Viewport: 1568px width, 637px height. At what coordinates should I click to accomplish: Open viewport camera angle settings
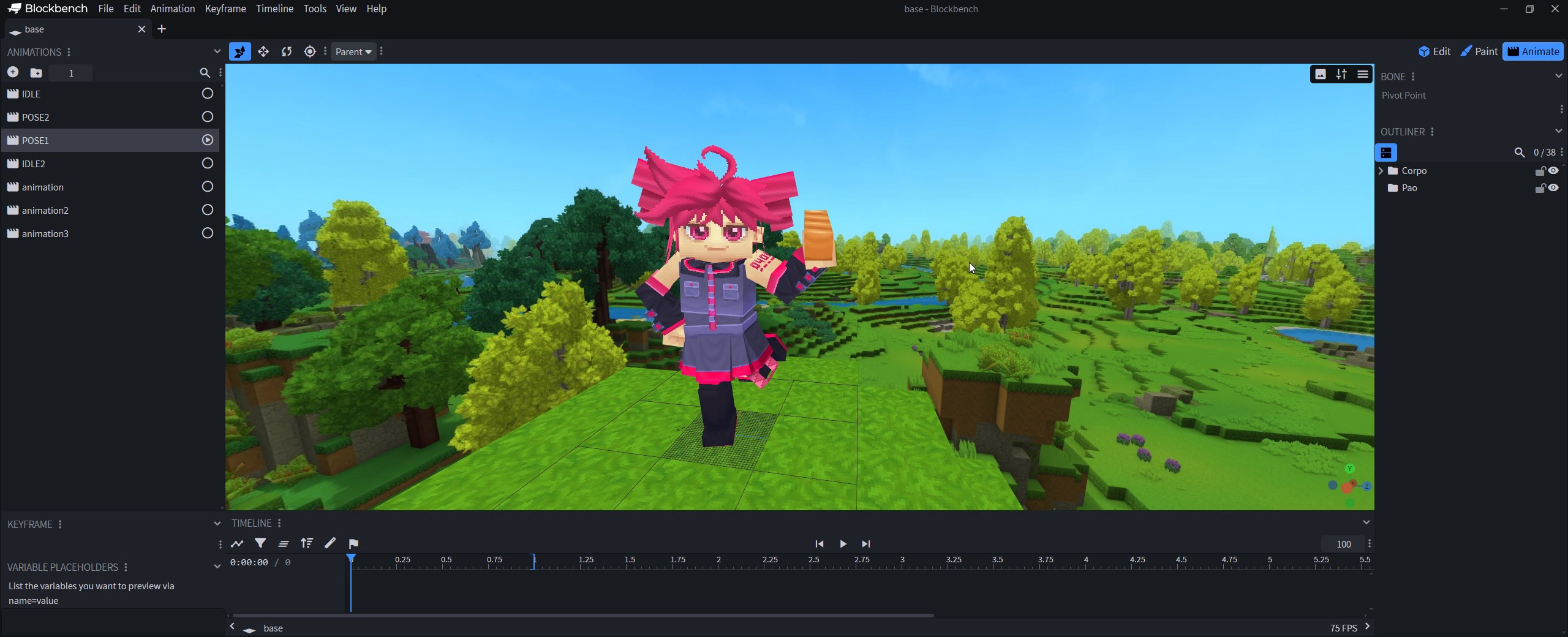coord(1341,74)
